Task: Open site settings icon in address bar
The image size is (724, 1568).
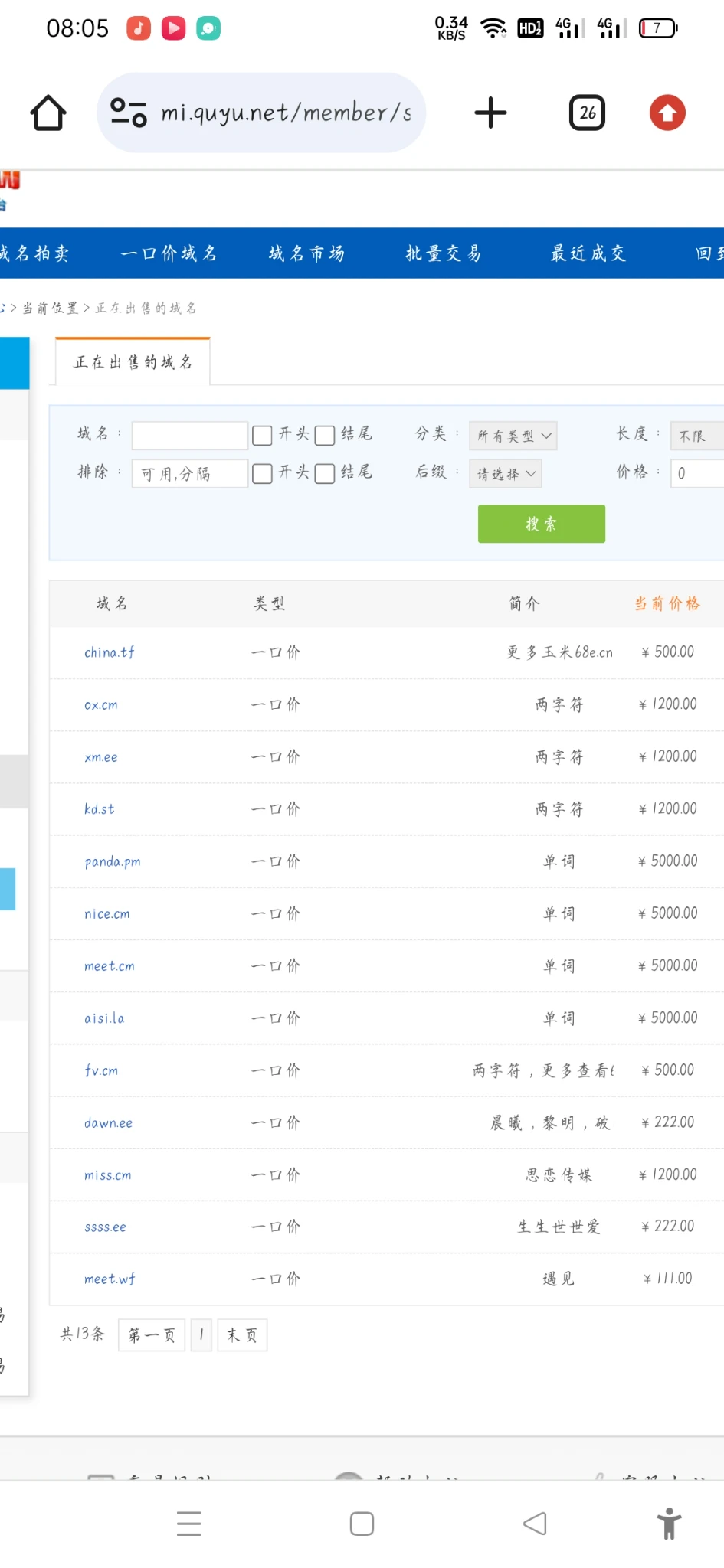Action: tap(128, 113)
